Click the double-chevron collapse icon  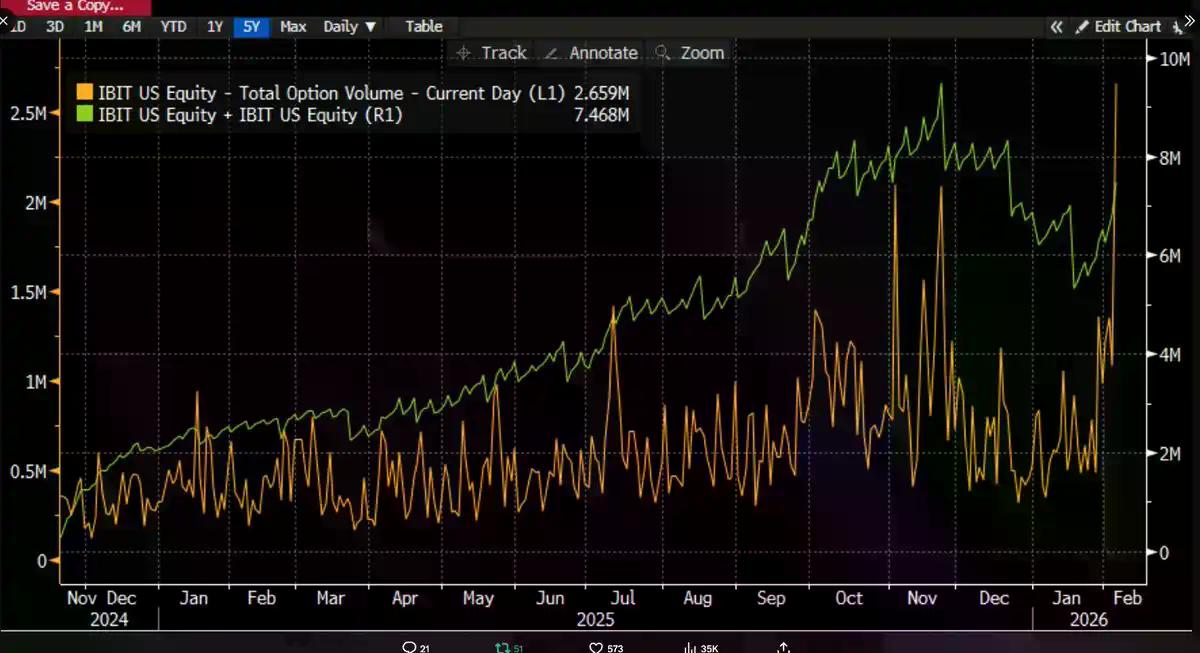pyautogui.click(x=1056, y=27)
